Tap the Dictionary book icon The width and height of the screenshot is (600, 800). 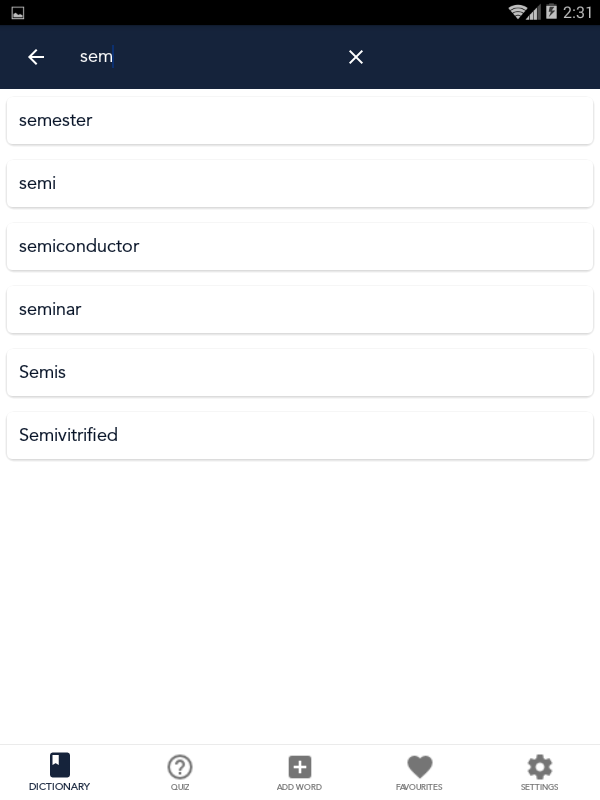pos(60,766)
